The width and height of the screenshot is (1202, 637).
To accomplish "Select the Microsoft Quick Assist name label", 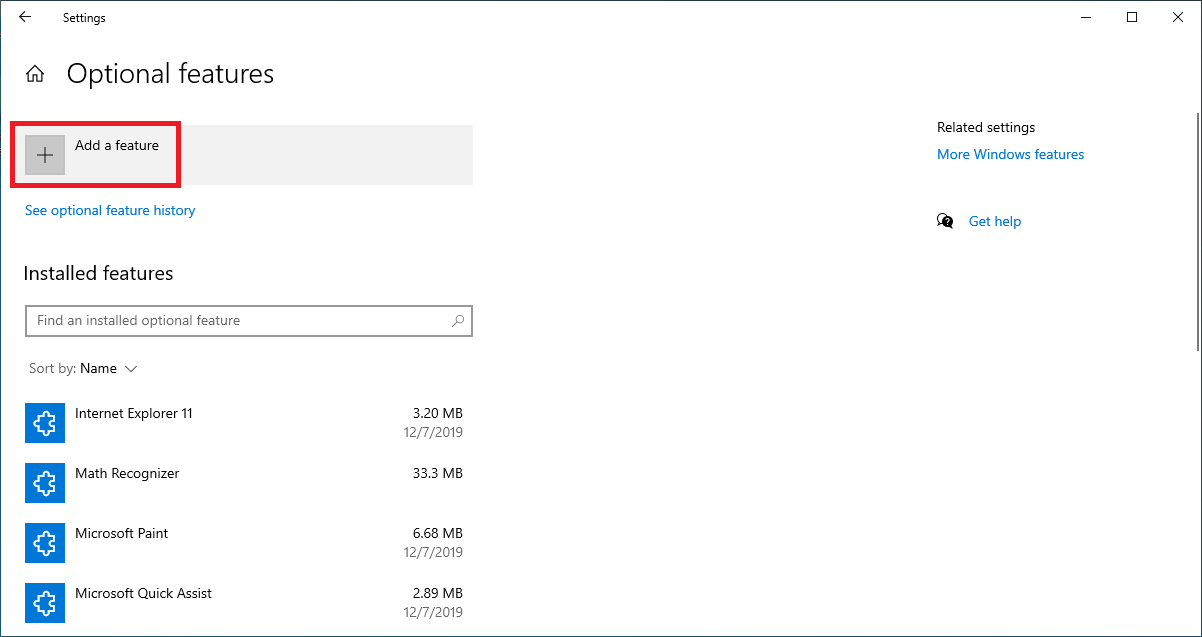I will (143, 593).
